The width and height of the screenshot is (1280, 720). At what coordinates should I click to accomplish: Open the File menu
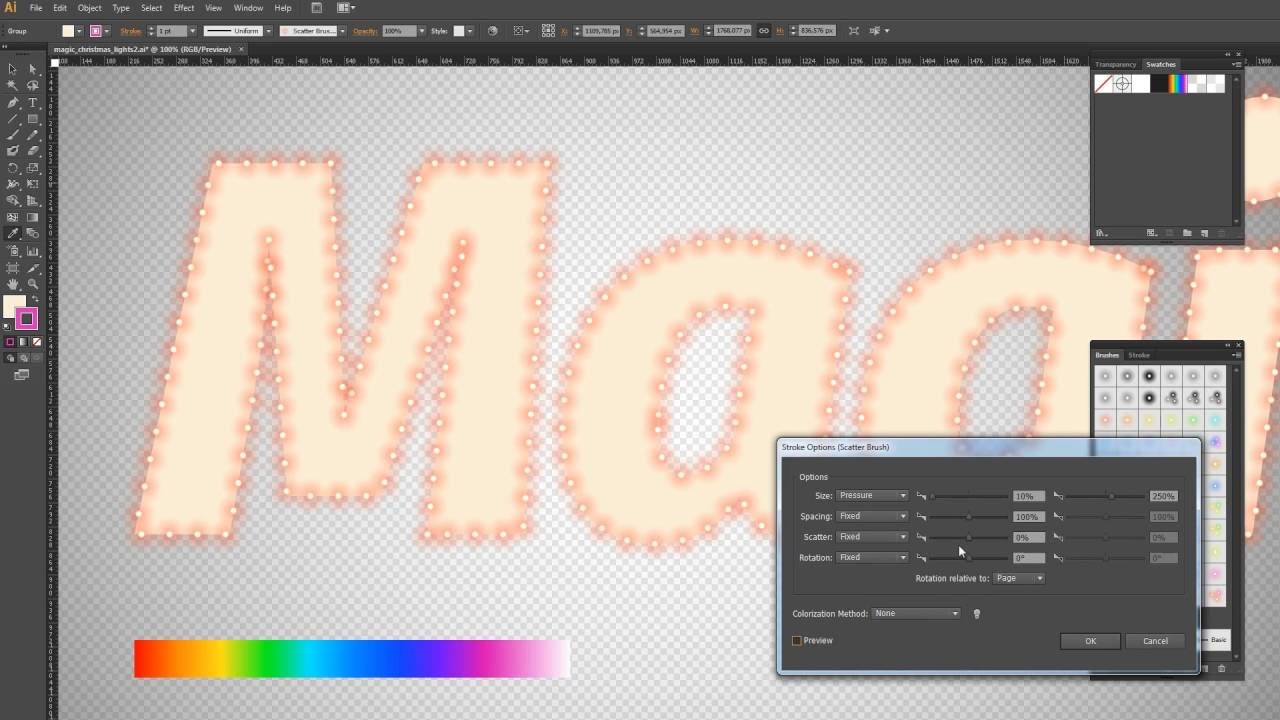[35, 8]
